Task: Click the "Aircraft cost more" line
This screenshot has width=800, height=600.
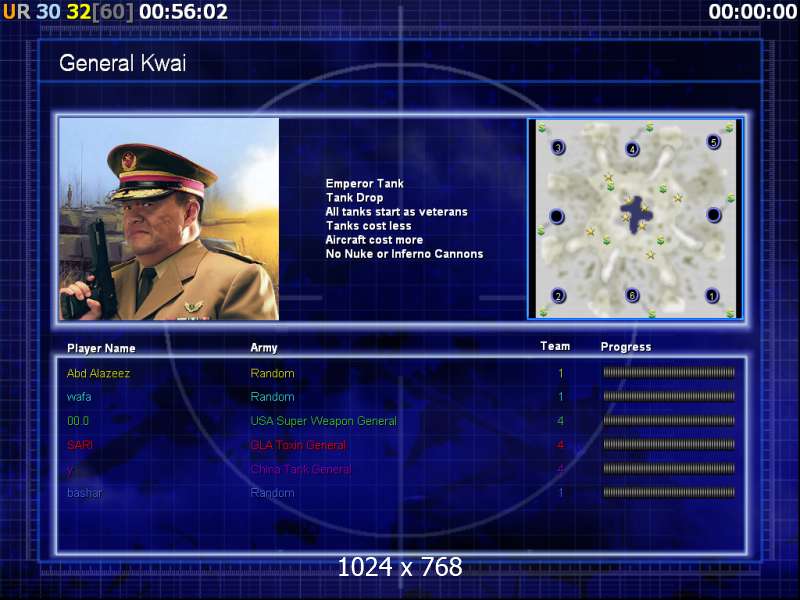Action: pos(374,239)
